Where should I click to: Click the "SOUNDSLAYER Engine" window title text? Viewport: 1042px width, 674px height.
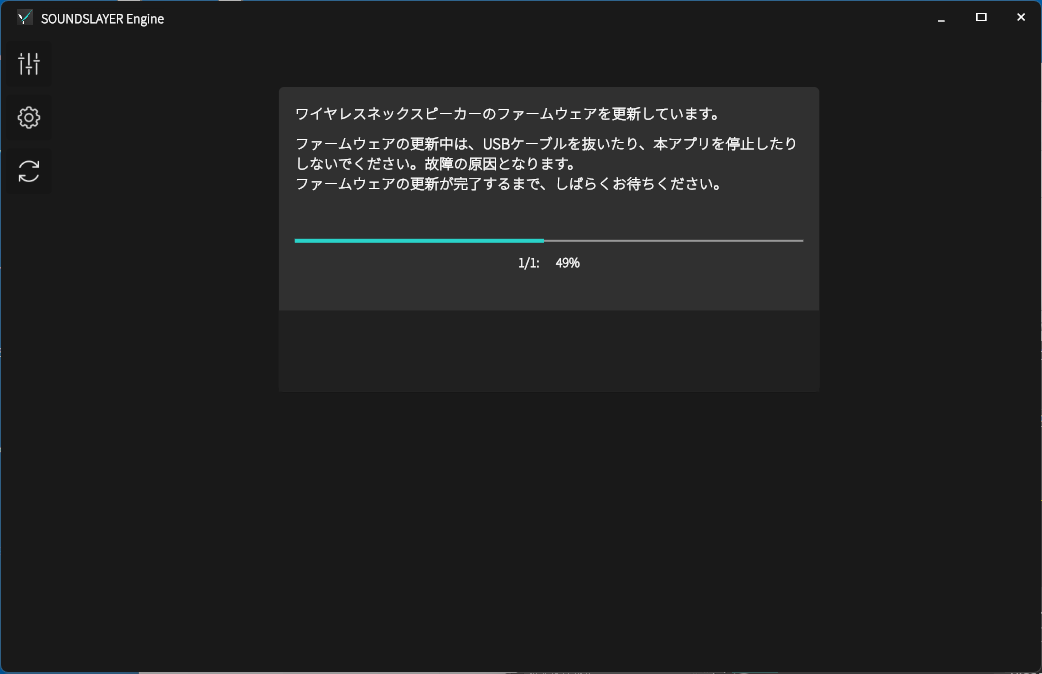(102, 19)
